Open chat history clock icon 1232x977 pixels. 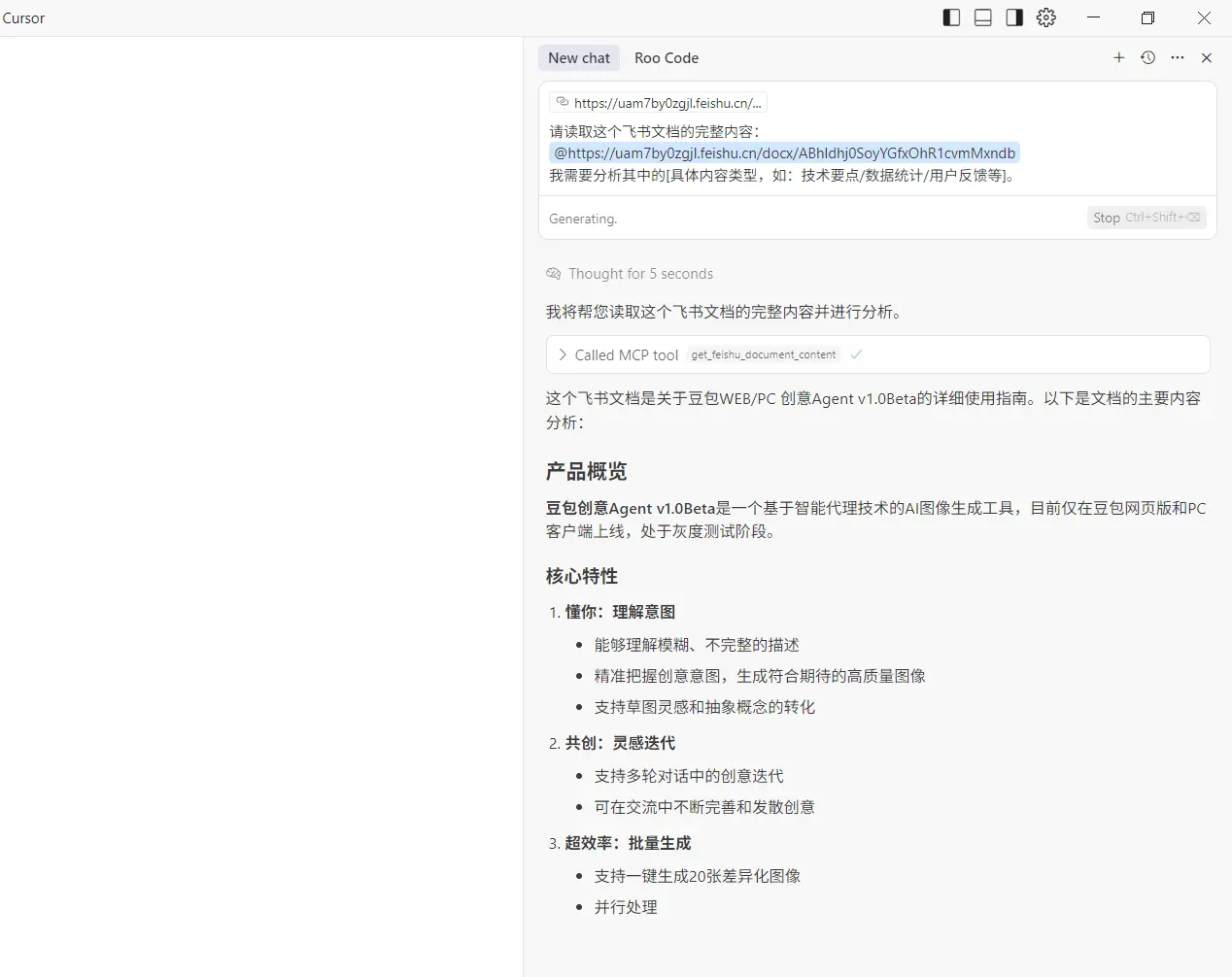[1148, 58]
